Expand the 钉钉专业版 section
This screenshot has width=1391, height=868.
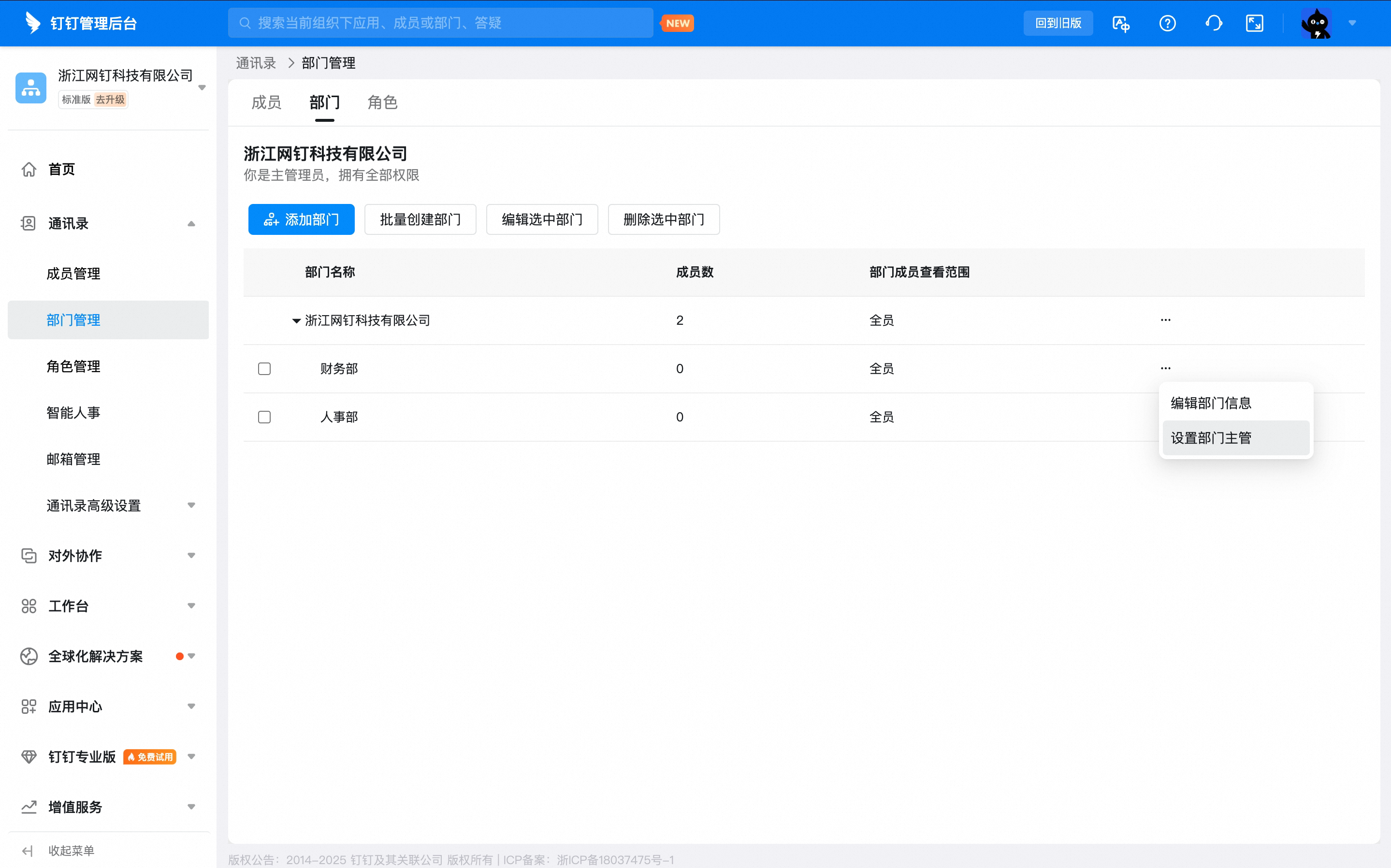[x=191, y=756]
